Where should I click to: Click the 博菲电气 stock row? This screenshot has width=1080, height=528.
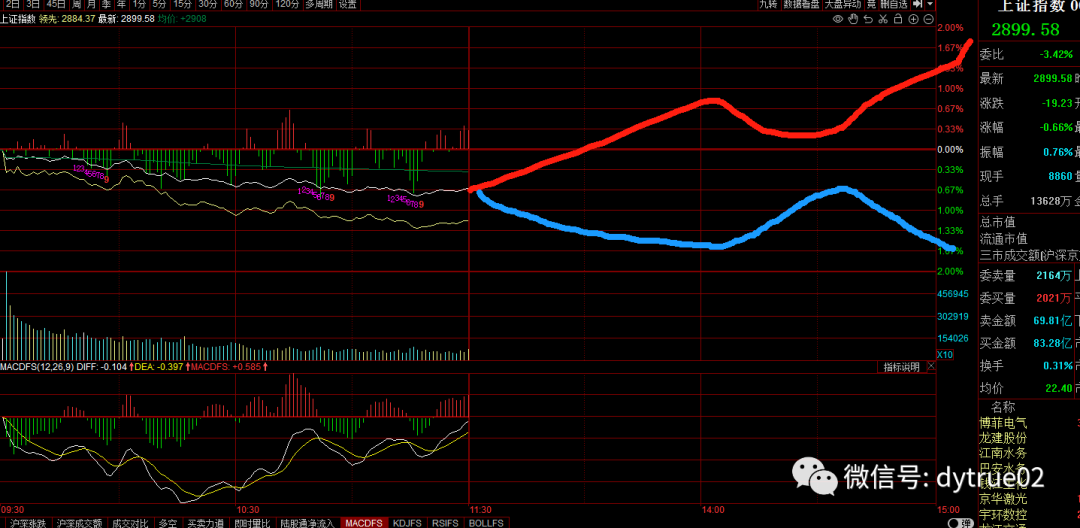1002,423
